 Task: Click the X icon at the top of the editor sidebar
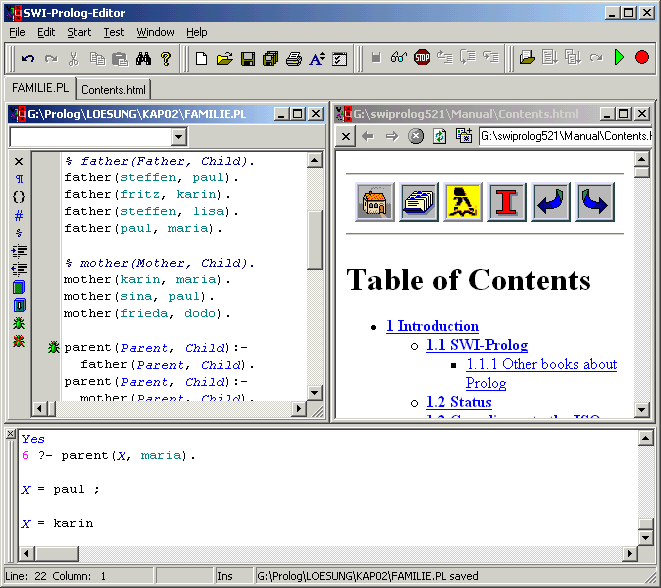click(x=19, y=161)
